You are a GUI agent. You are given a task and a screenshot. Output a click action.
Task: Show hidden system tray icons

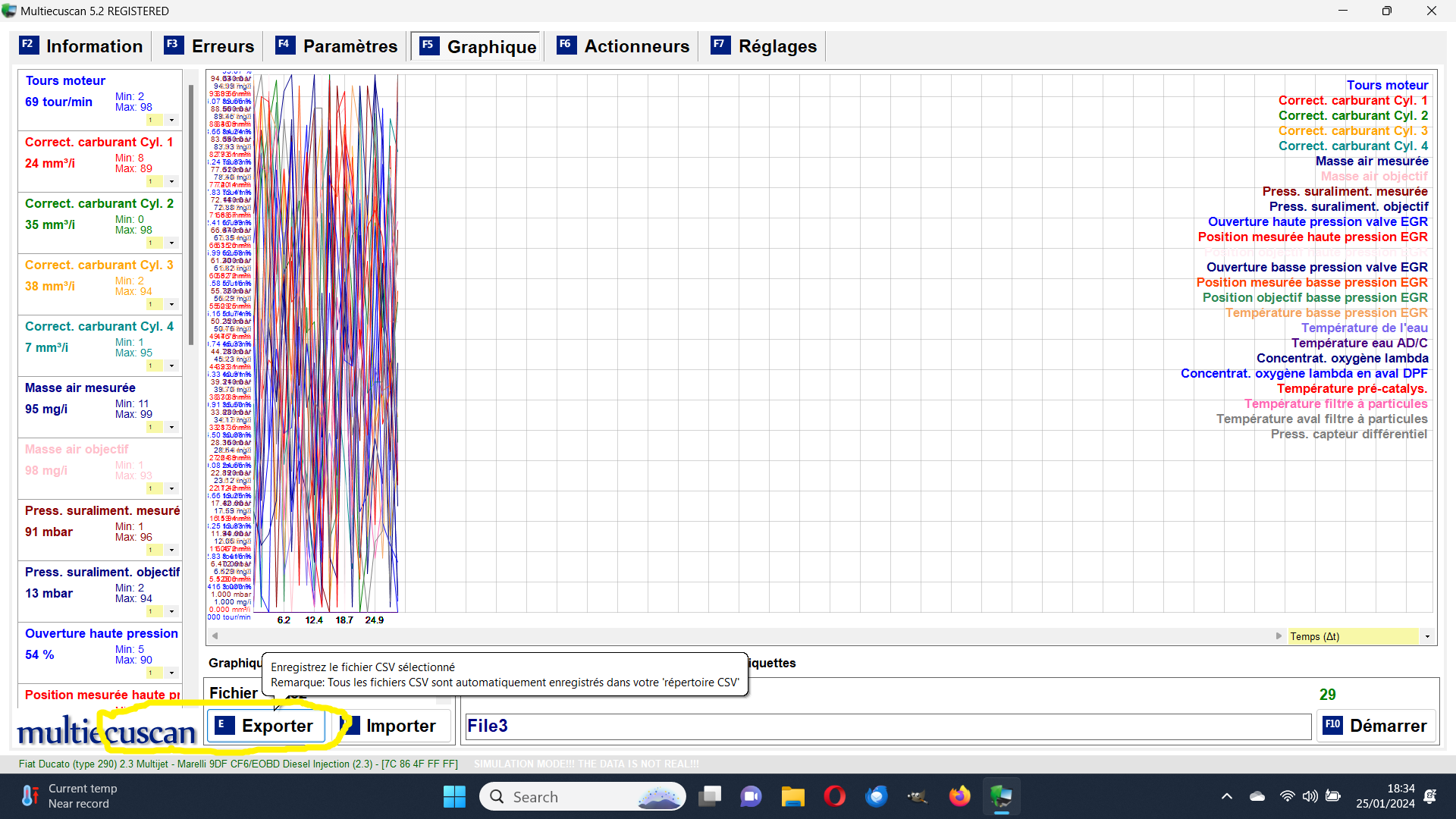tap(1227, 796)
